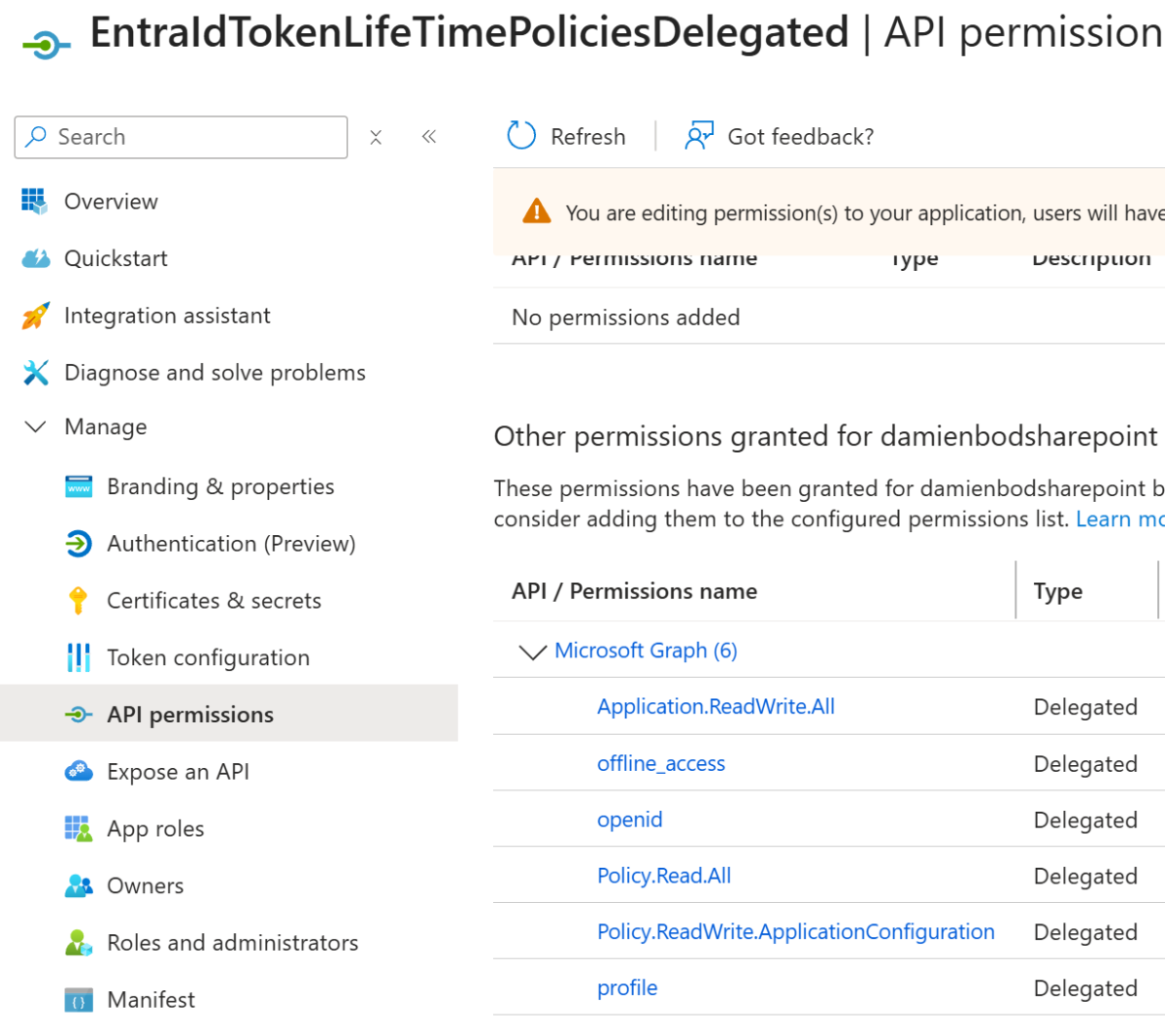Click Got feedback? button
Image resolution: width=1165 pixels, height=1036 pixels.
pos(780,136)
